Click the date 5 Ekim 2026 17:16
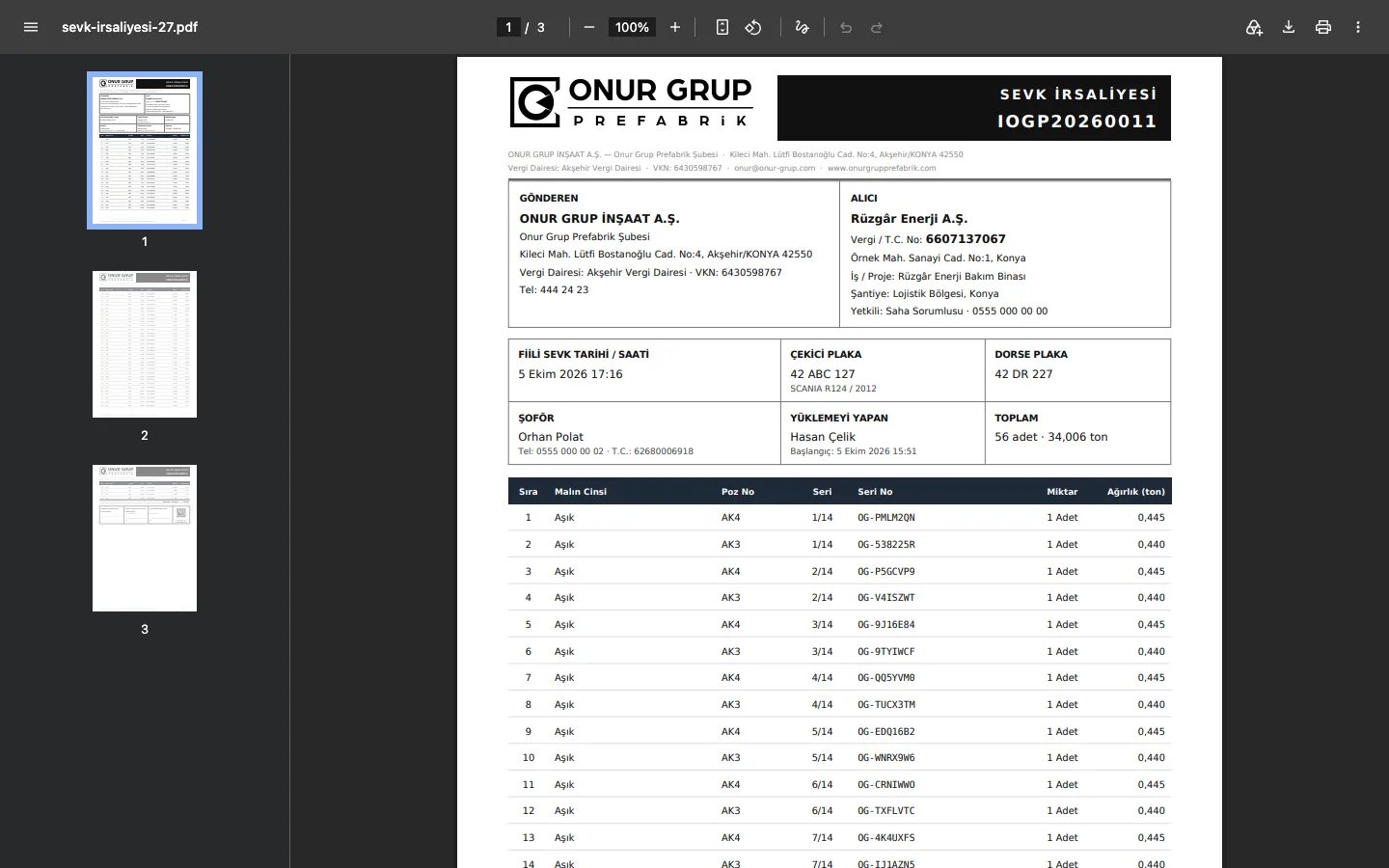 pyautogui.click(x=570, y=374)
